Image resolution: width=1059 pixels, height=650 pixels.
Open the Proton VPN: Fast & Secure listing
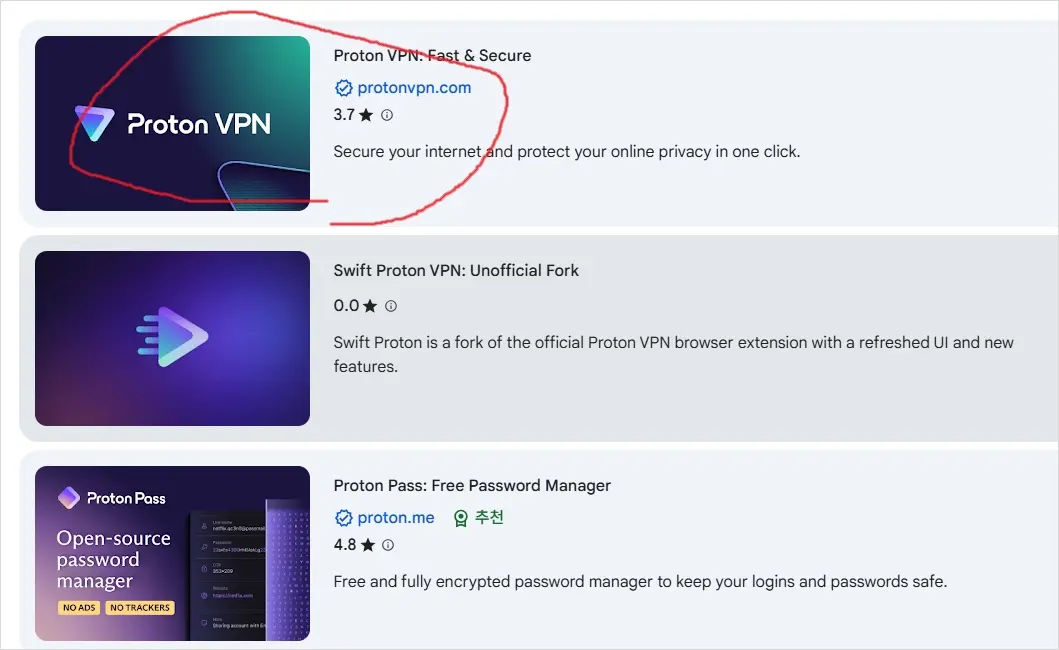(432, 56)
